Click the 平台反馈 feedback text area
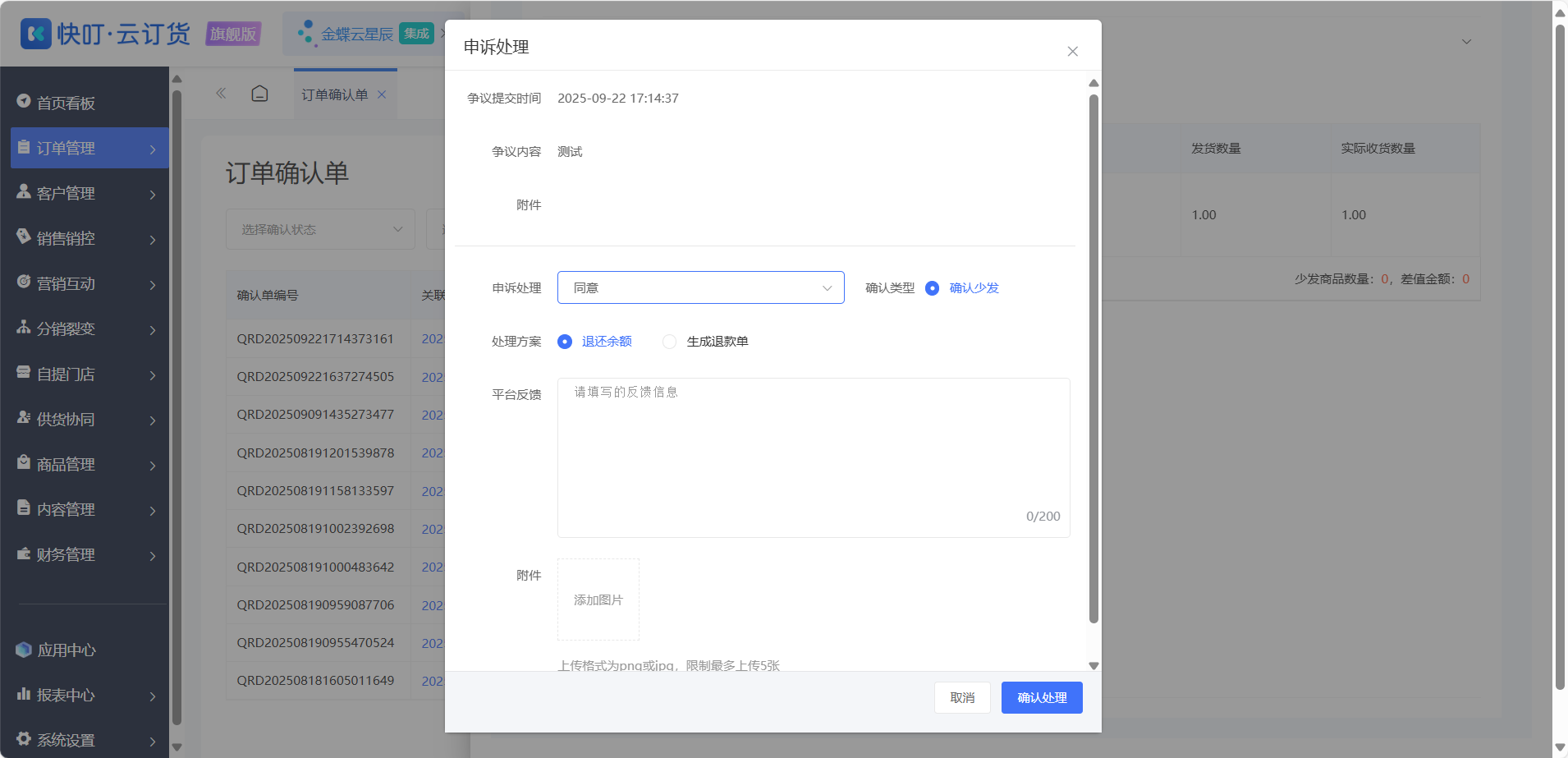This screenshot has width=1568, height=758. [x=814, y=457]
